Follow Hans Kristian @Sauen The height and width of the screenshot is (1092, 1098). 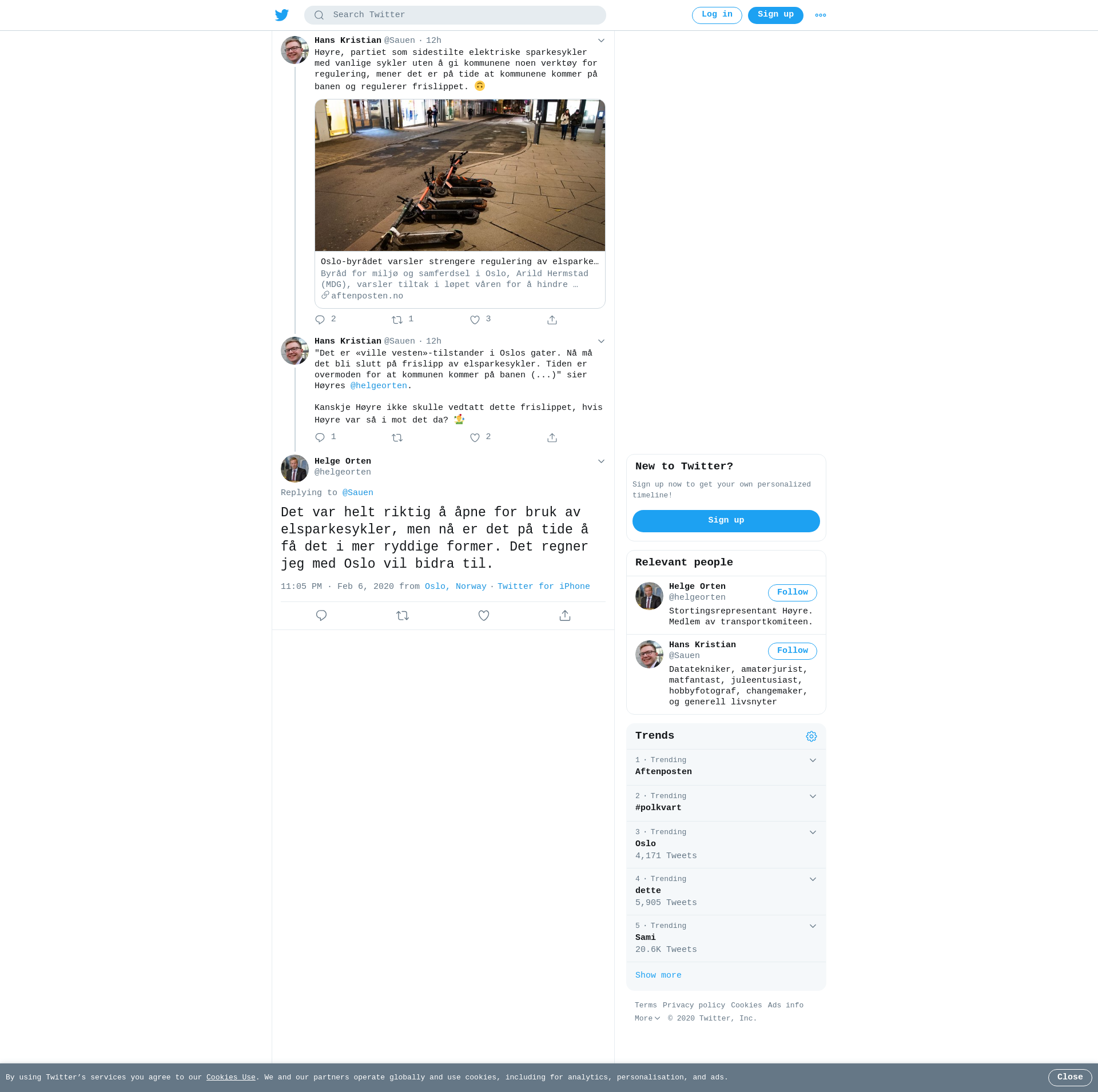(793, 651)
